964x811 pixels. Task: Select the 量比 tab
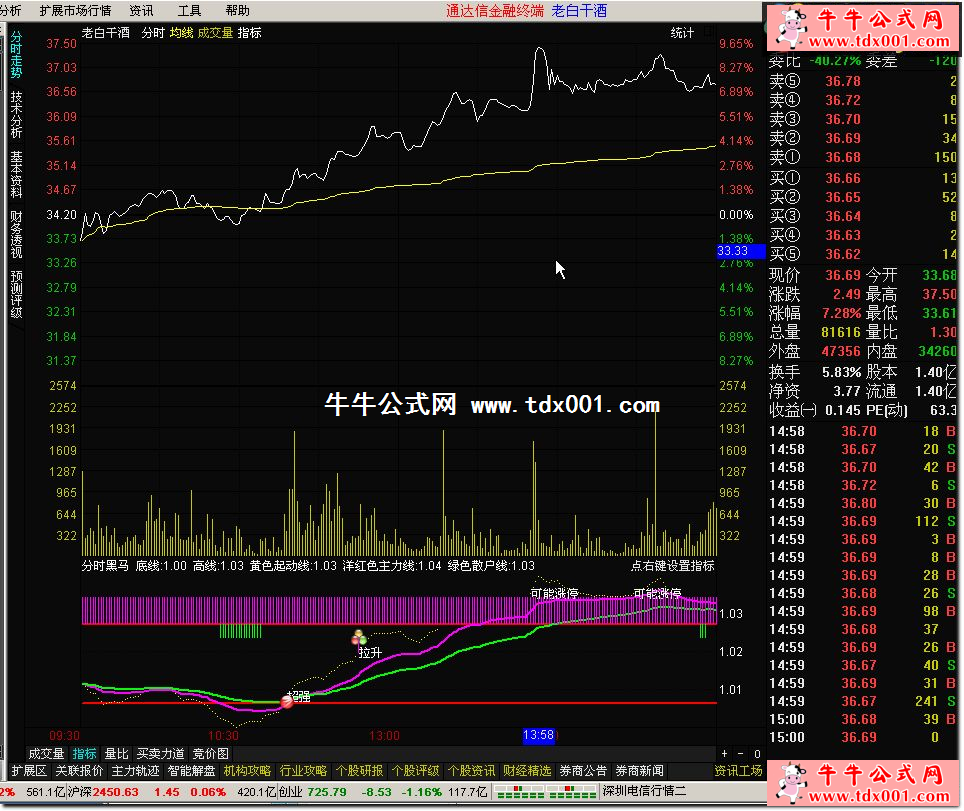[x=116, y=753]
